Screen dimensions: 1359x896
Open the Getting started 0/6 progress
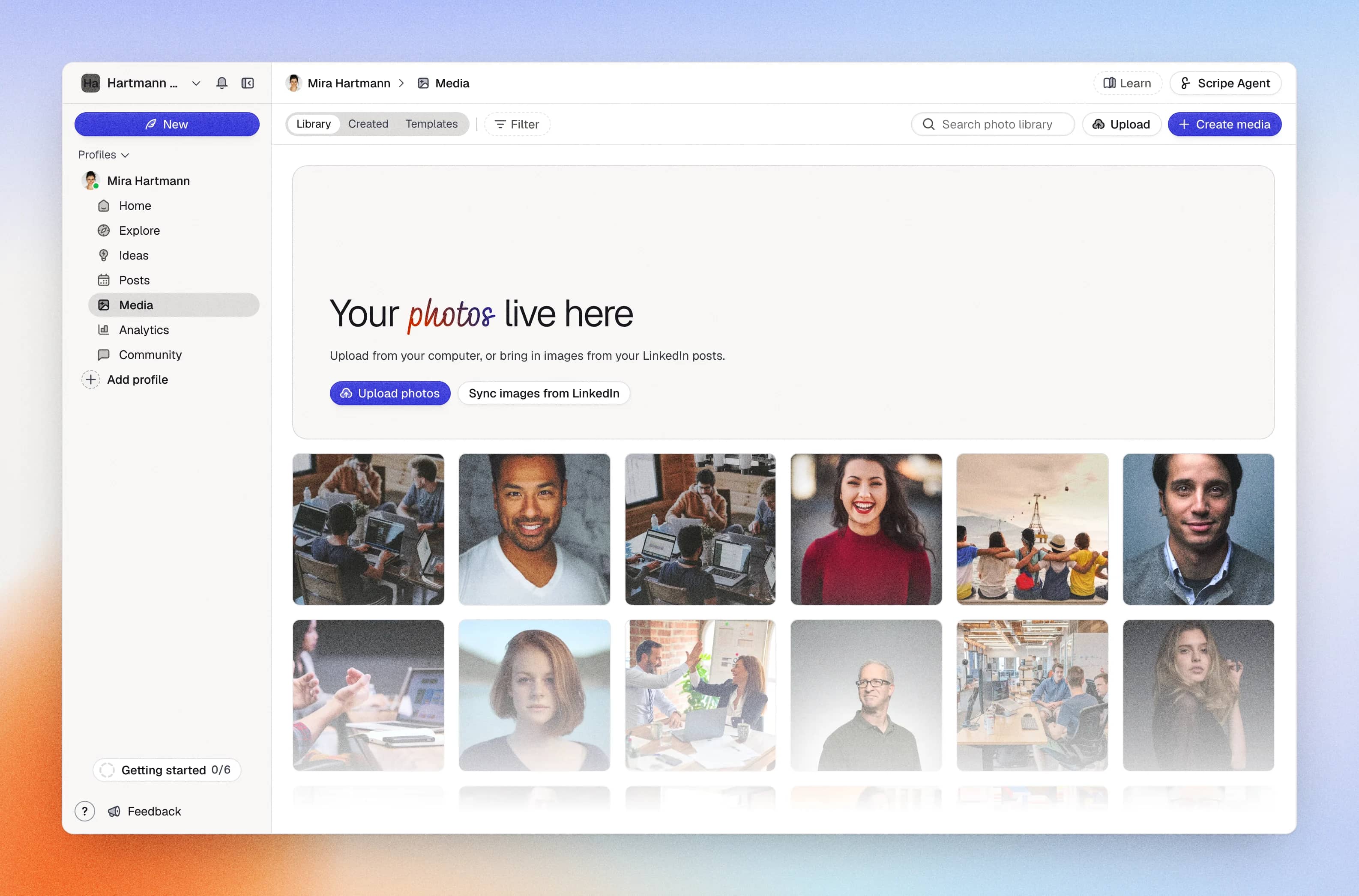pyautogui.click(x=167, y=770)
